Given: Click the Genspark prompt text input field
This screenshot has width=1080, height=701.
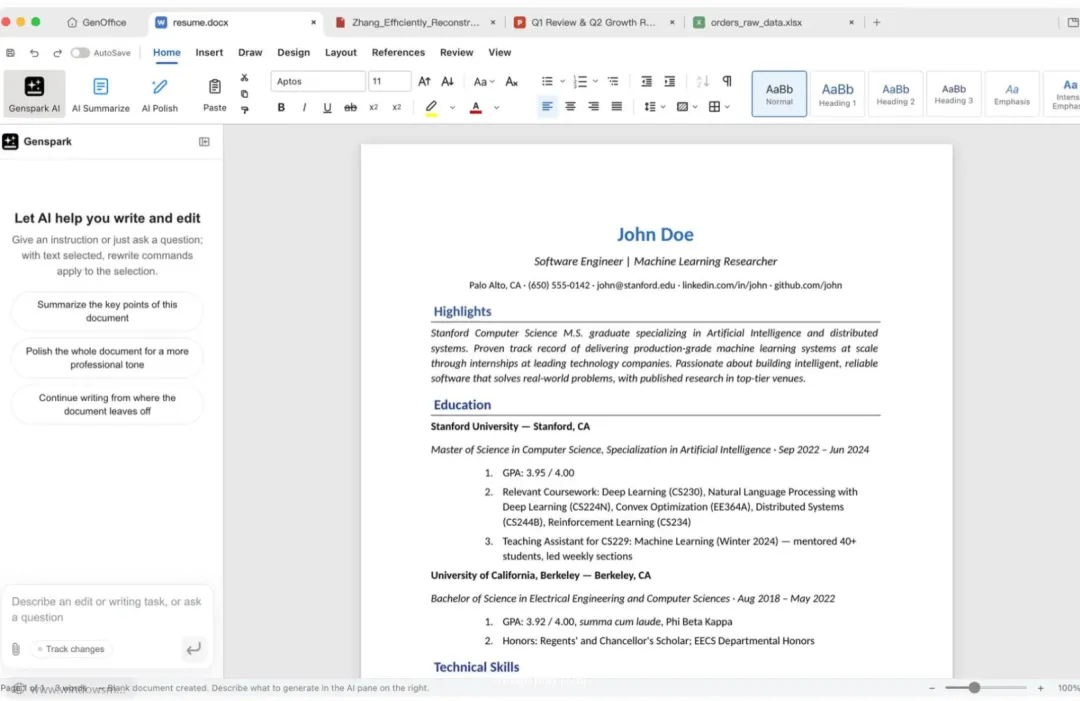Looking at the screenshot, I should click(107, 609).
